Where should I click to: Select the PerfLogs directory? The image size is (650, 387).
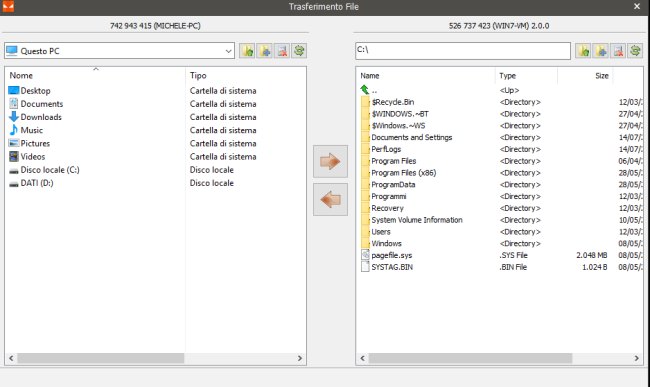point(386,149)
